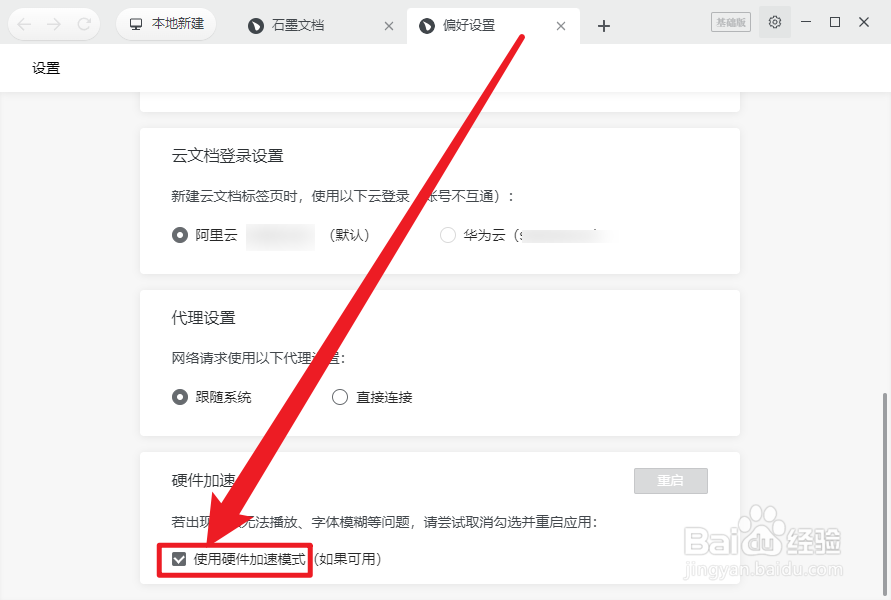Select the 阿里云 radio option
The width and height of the screenshot is (891, 600).
click(x=180, y=235)
